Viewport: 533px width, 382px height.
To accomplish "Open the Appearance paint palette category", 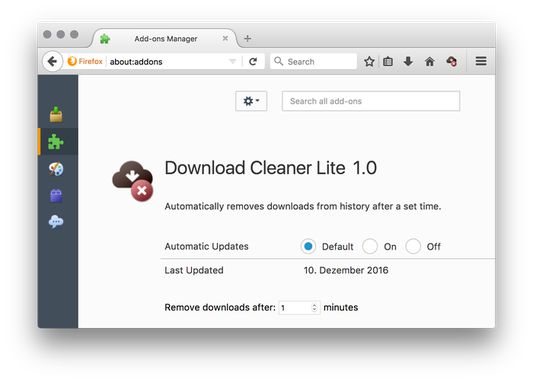I will click(x=56, y=169).
